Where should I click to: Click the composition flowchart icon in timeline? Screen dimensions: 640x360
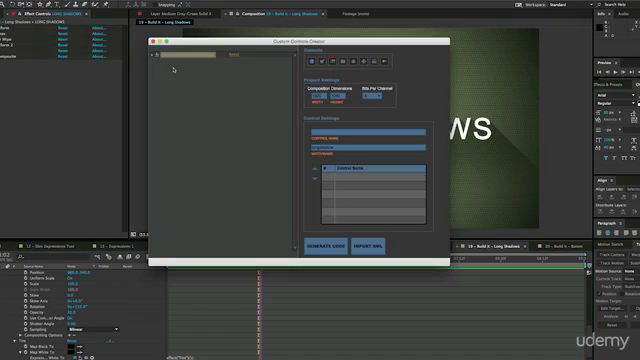point(97,257)
